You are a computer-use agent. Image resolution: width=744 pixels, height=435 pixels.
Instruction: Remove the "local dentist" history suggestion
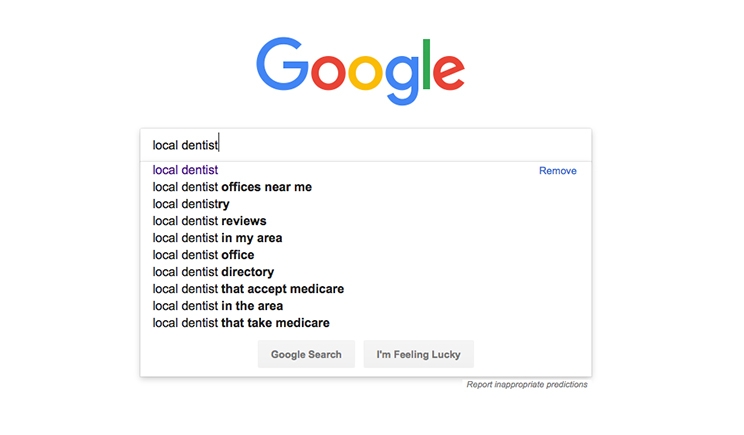pos(558,171)
